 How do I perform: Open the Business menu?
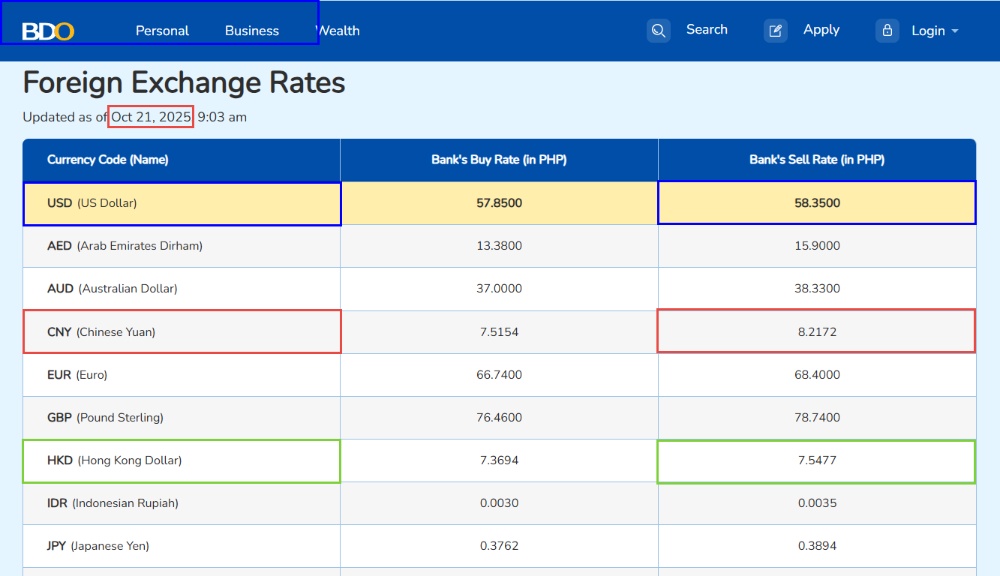coord(252,31)
